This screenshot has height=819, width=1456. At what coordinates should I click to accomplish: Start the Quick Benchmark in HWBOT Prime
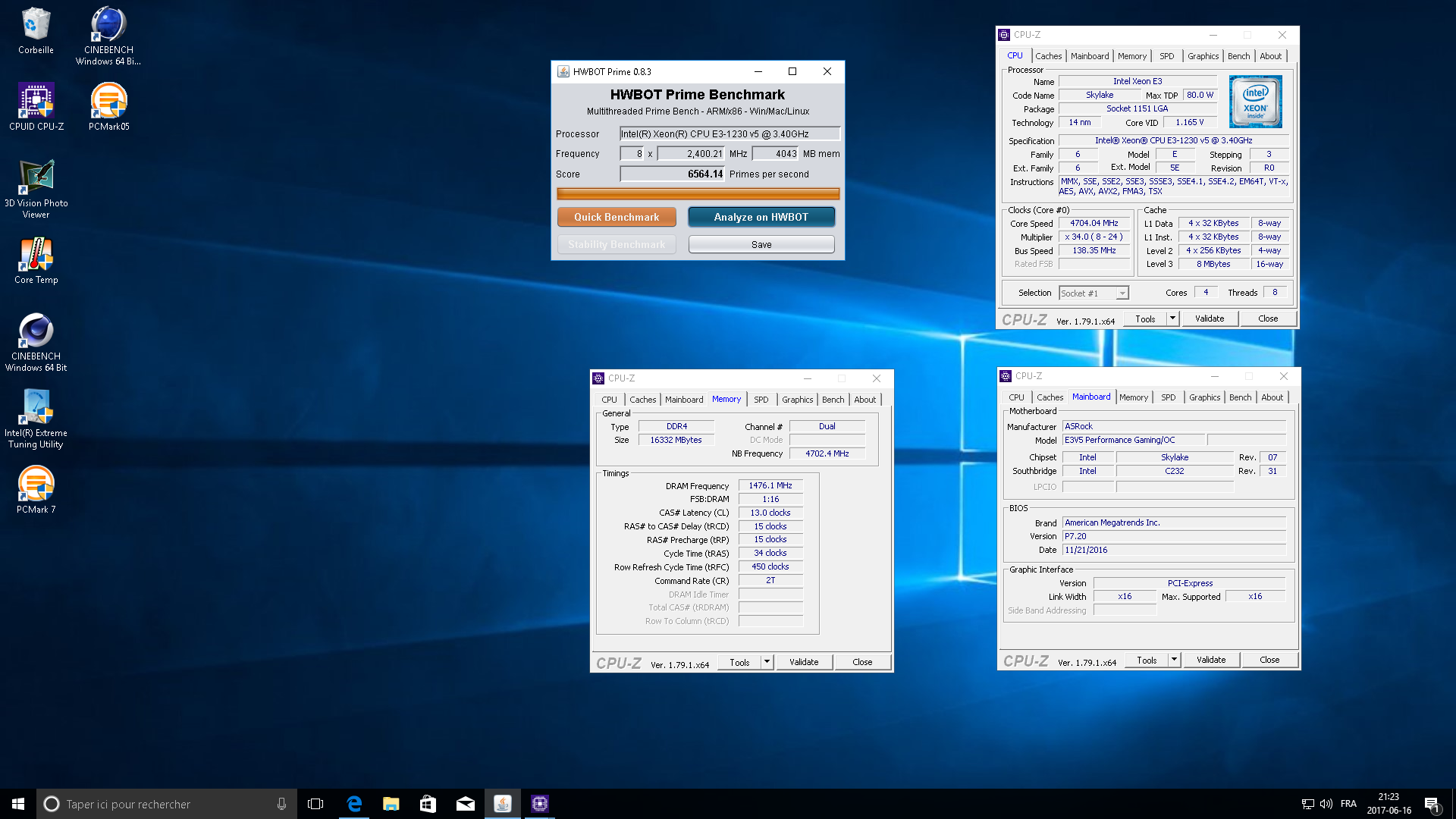pos(617,217)
